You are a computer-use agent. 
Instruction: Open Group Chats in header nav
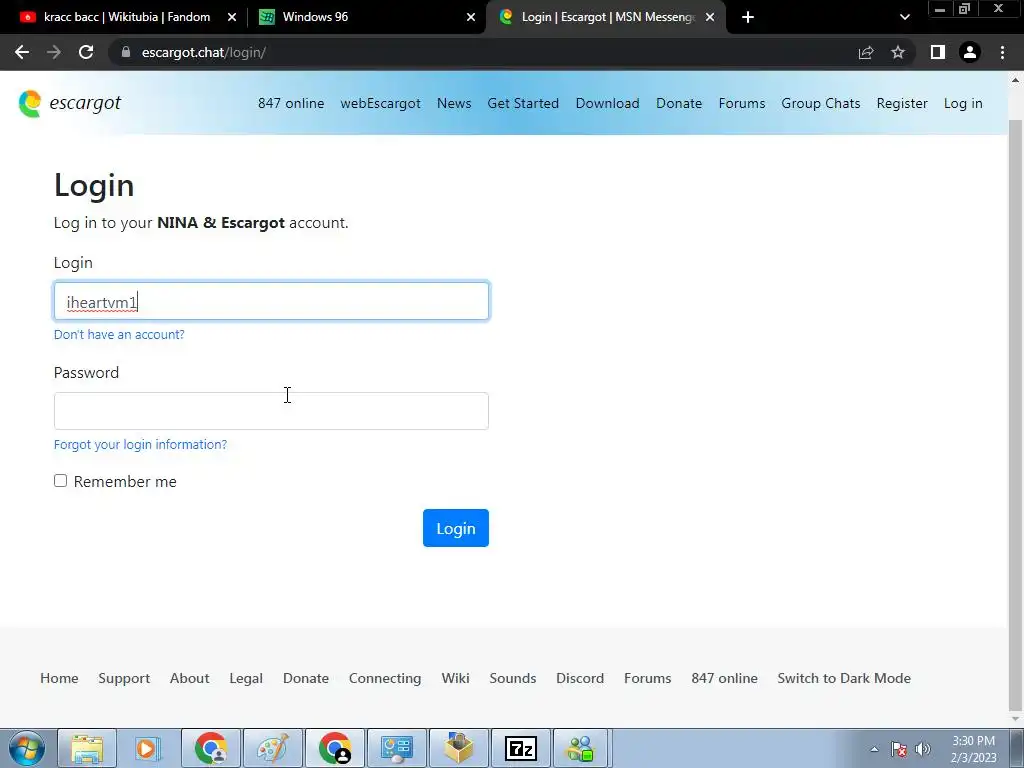[821, 103]
